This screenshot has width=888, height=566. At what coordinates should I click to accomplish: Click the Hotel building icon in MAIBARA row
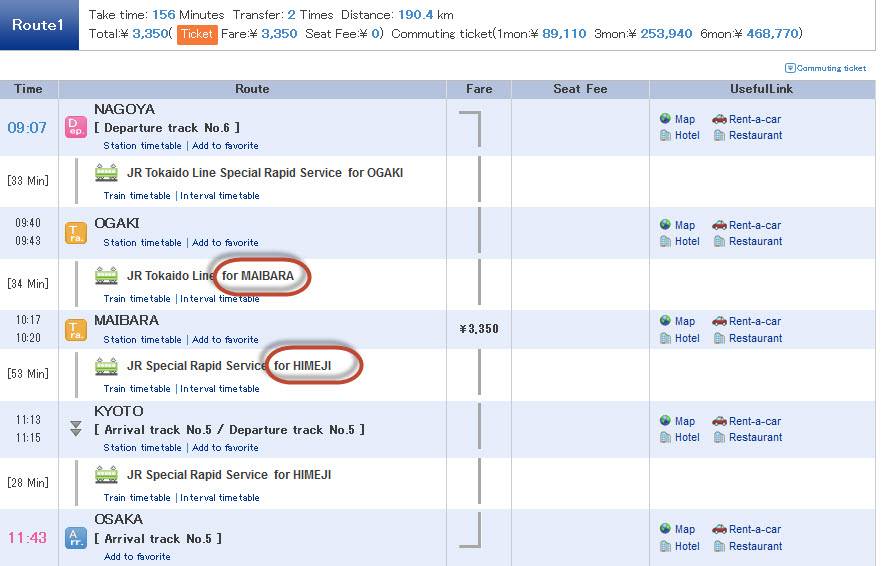click(x=665, y=338)
